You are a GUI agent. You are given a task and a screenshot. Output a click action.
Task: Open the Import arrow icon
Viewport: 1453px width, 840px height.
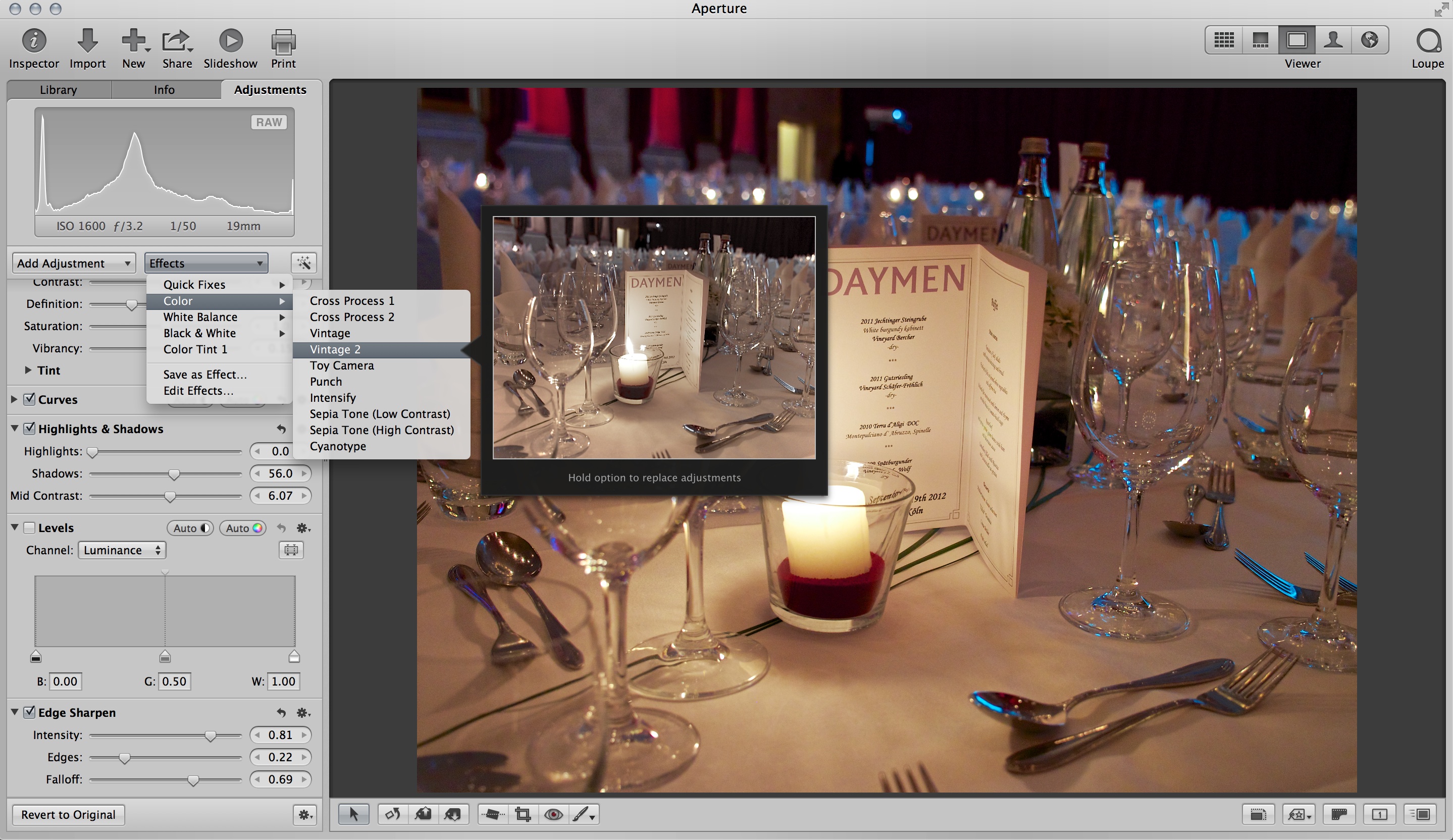[x=87, y=41]
